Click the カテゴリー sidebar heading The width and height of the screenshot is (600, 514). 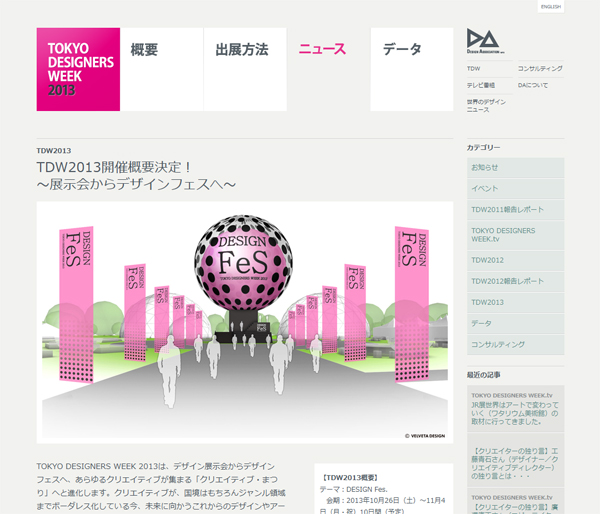[483, 148]
